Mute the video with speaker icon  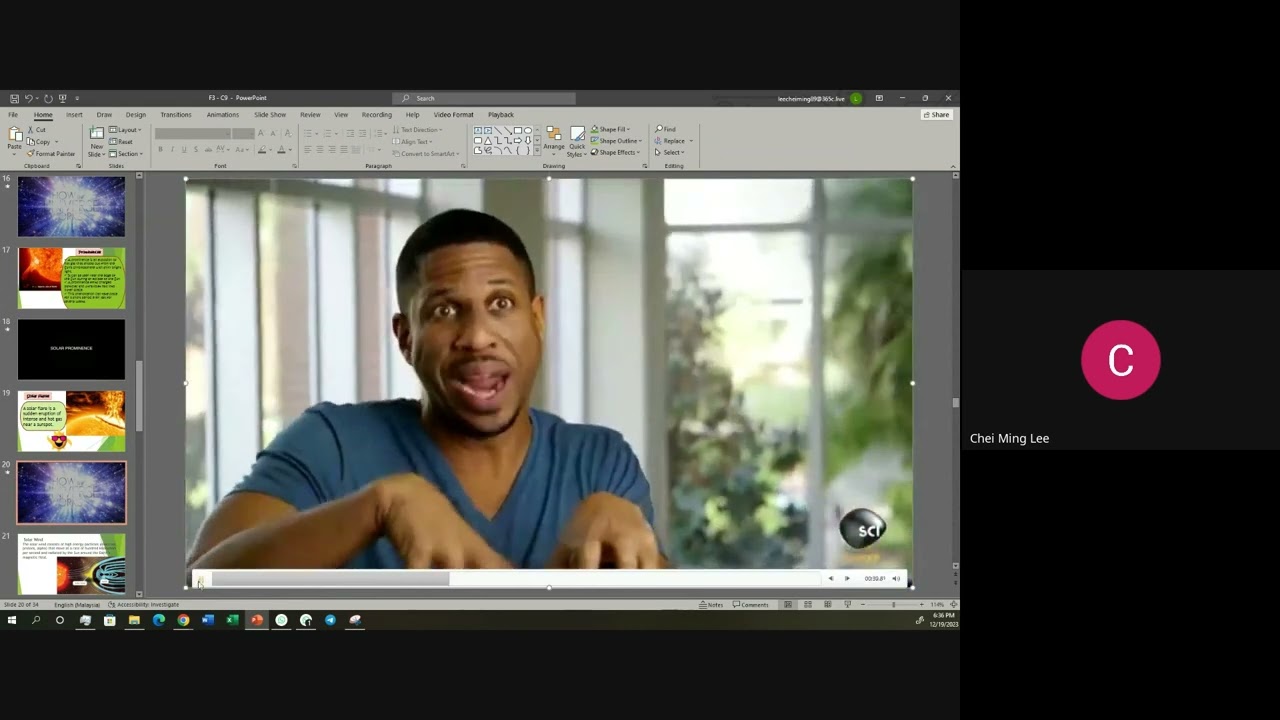click(x=896, y=578)
